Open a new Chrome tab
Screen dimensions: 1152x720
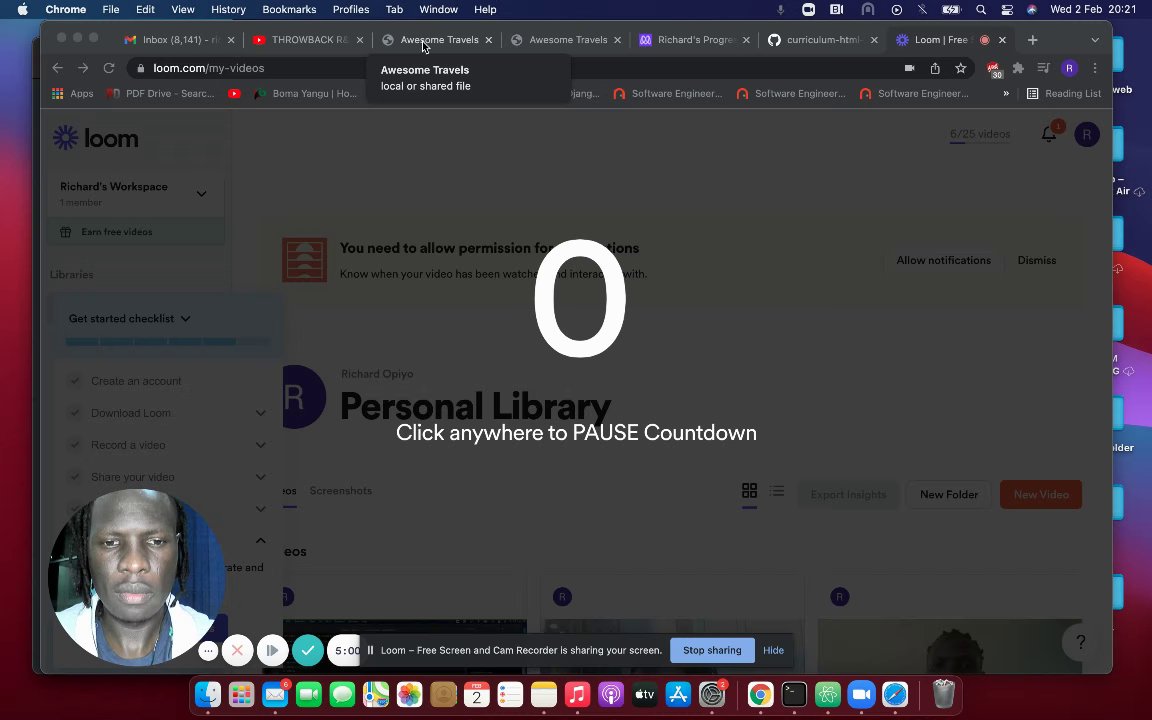1032,40
